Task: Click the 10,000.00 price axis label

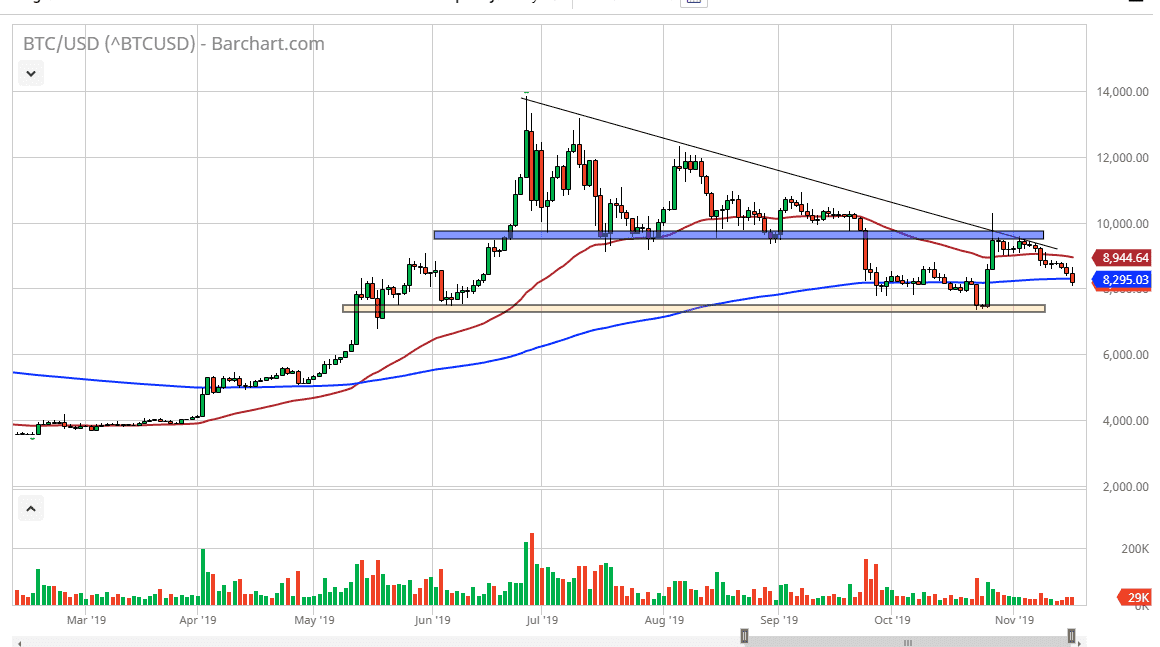Action: pos(1122,223)
